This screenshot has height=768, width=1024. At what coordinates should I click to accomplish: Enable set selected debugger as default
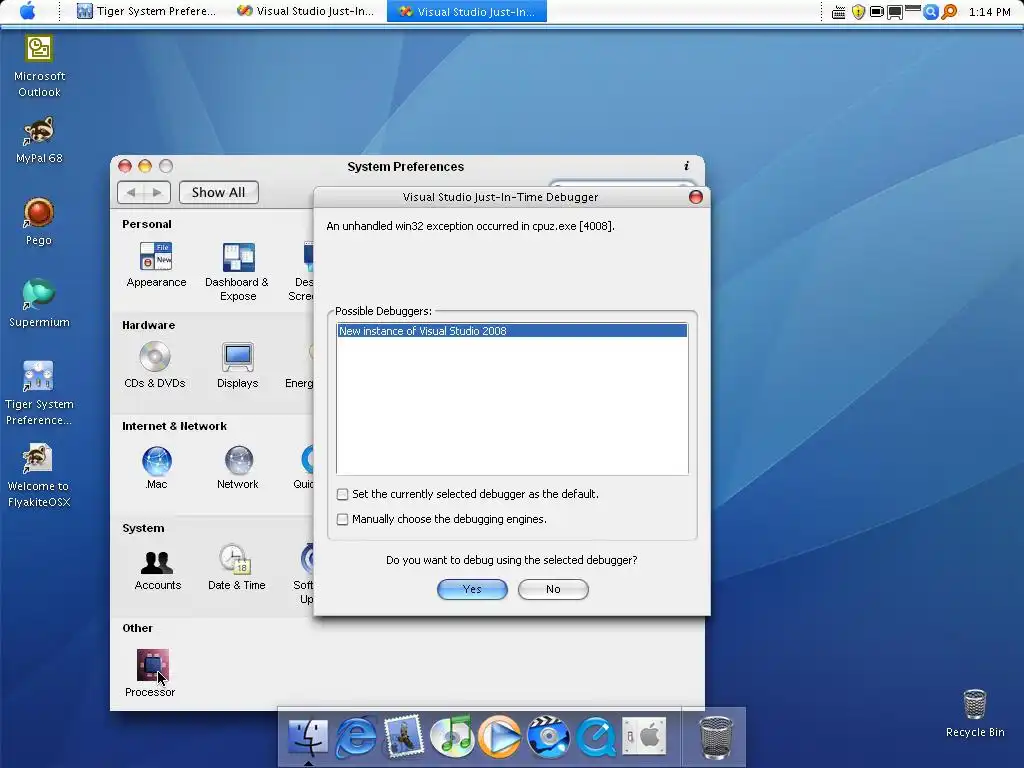[x=342, y=494]
